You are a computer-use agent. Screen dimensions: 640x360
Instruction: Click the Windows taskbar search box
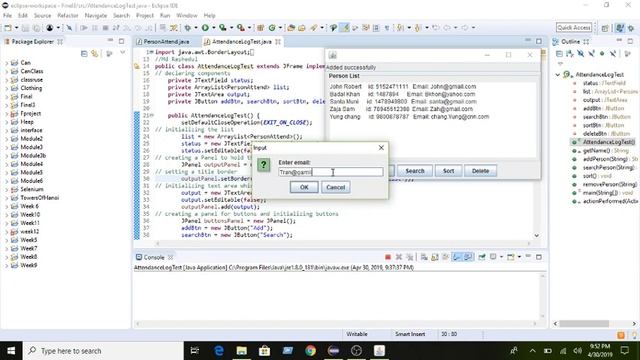coord(103,351)
